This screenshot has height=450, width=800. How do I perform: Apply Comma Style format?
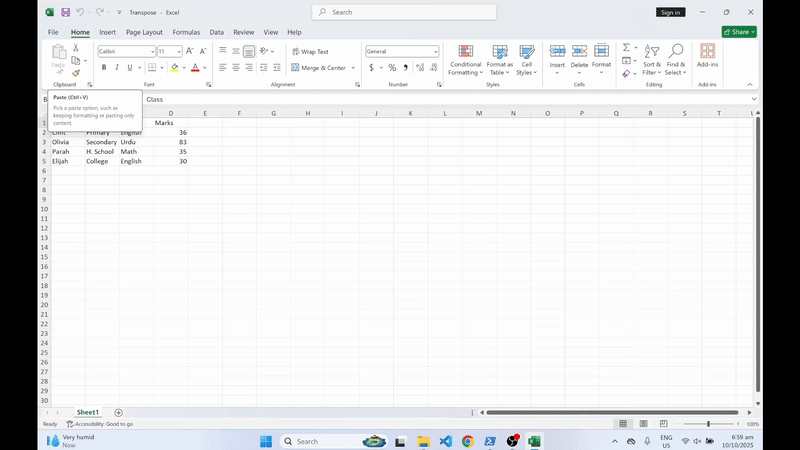[x=406, y=67]
